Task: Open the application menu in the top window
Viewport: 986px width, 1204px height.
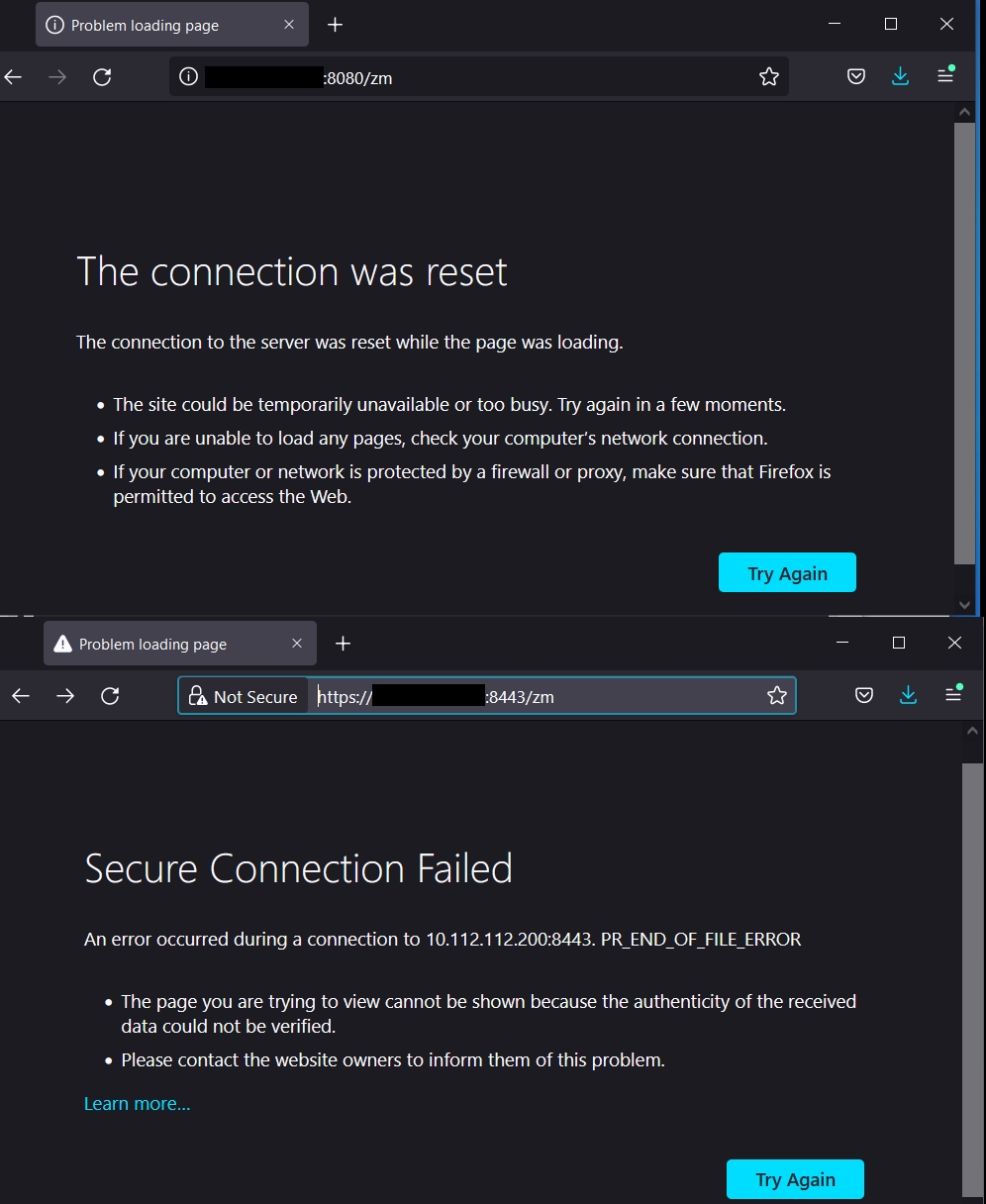Action: click(x=945, y=76)
